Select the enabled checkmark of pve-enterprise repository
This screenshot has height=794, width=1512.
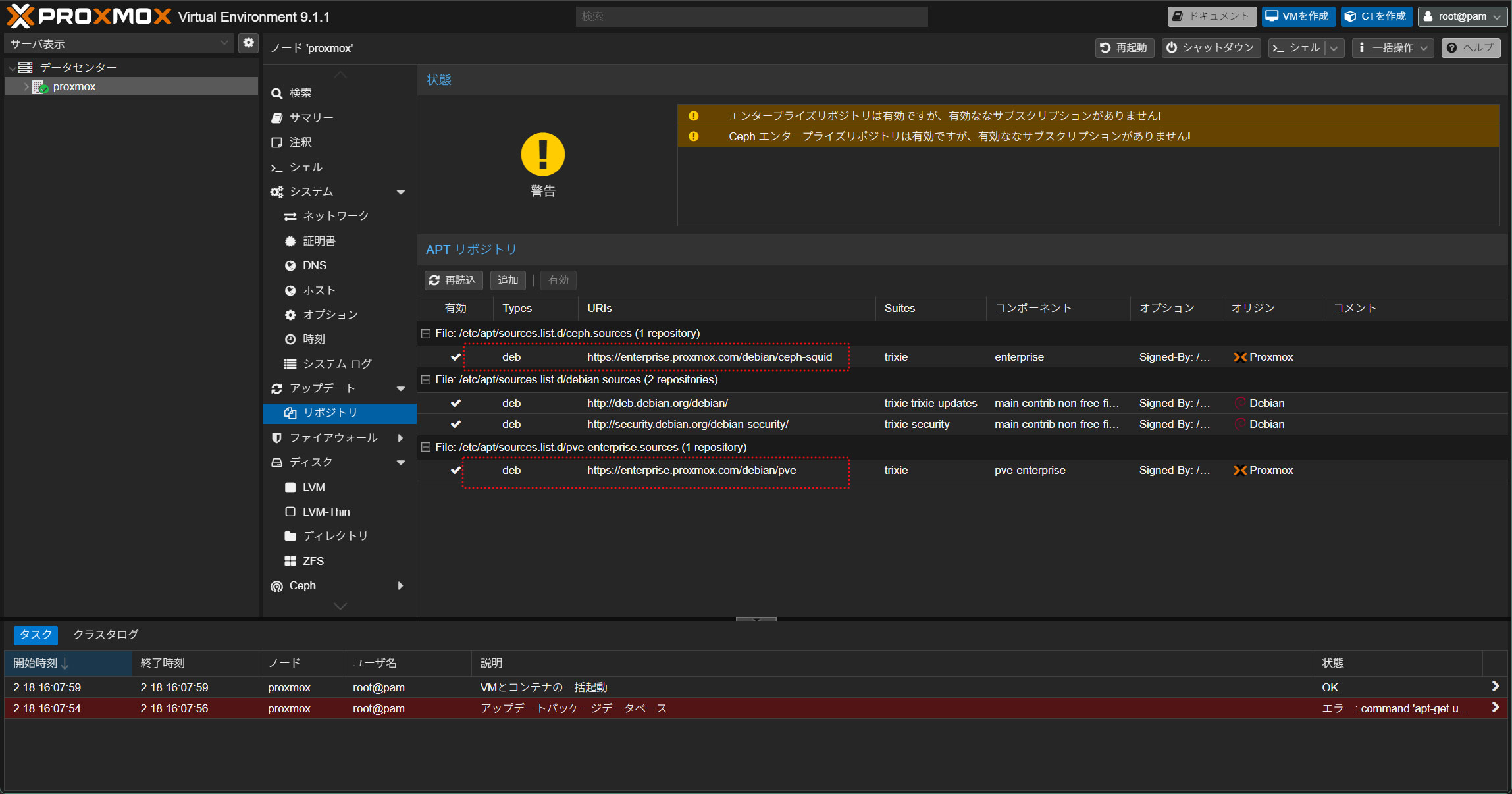[x=456, y=470]
